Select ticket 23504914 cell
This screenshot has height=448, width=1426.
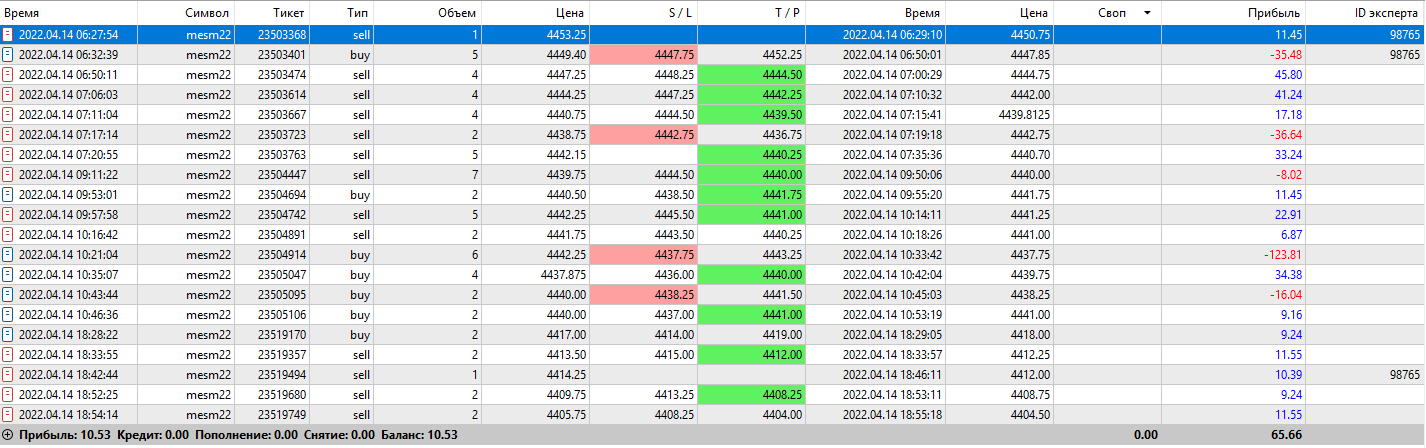(272, 254)
